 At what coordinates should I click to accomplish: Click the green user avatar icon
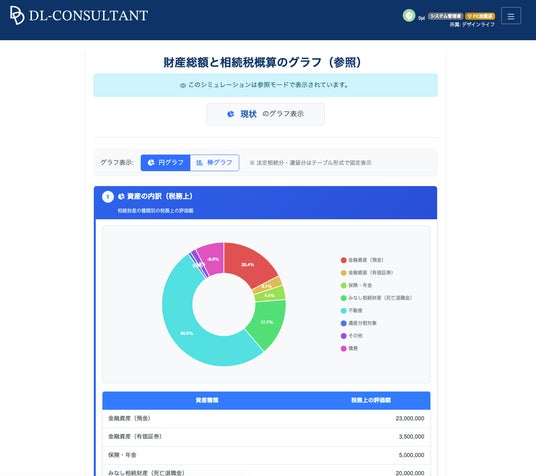pyautogui.click(x=408, y=15)
